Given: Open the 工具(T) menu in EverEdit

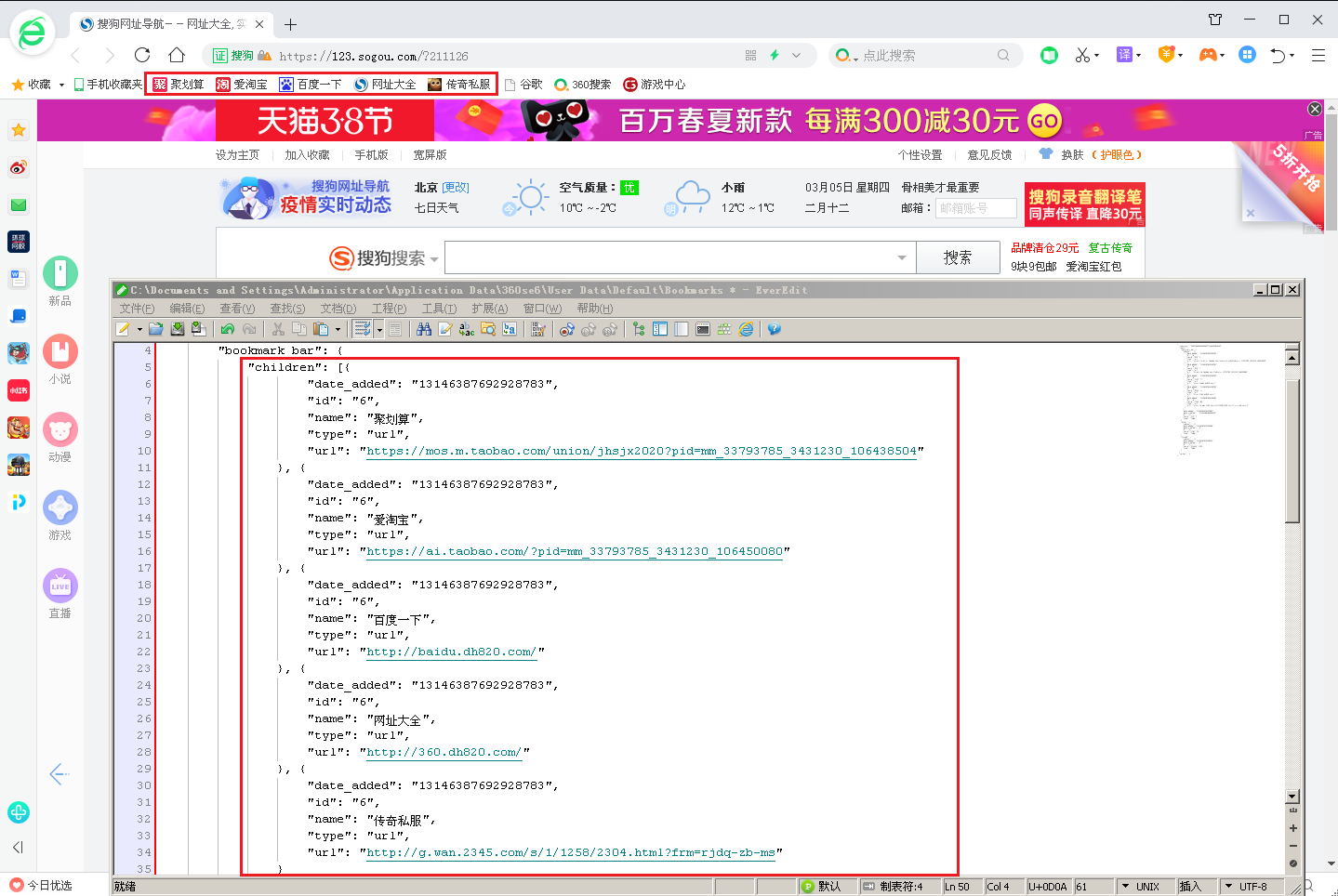Looking at the screenshot, I should point(439,309).
